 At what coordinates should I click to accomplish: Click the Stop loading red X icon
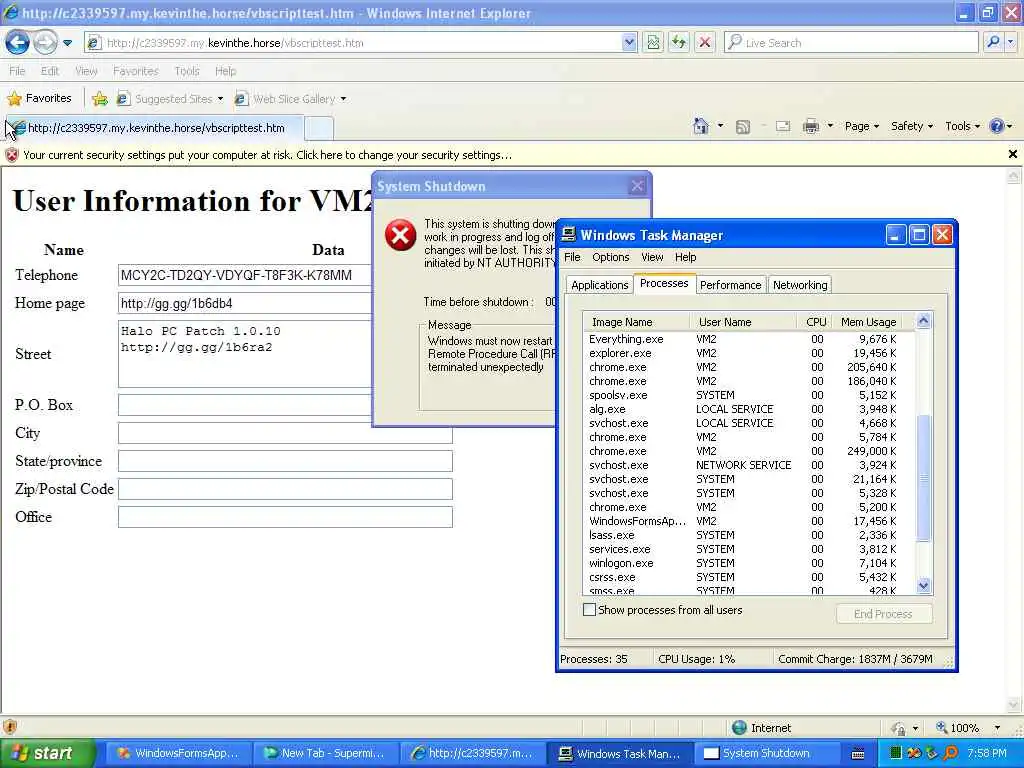click(x=705, y=42)
